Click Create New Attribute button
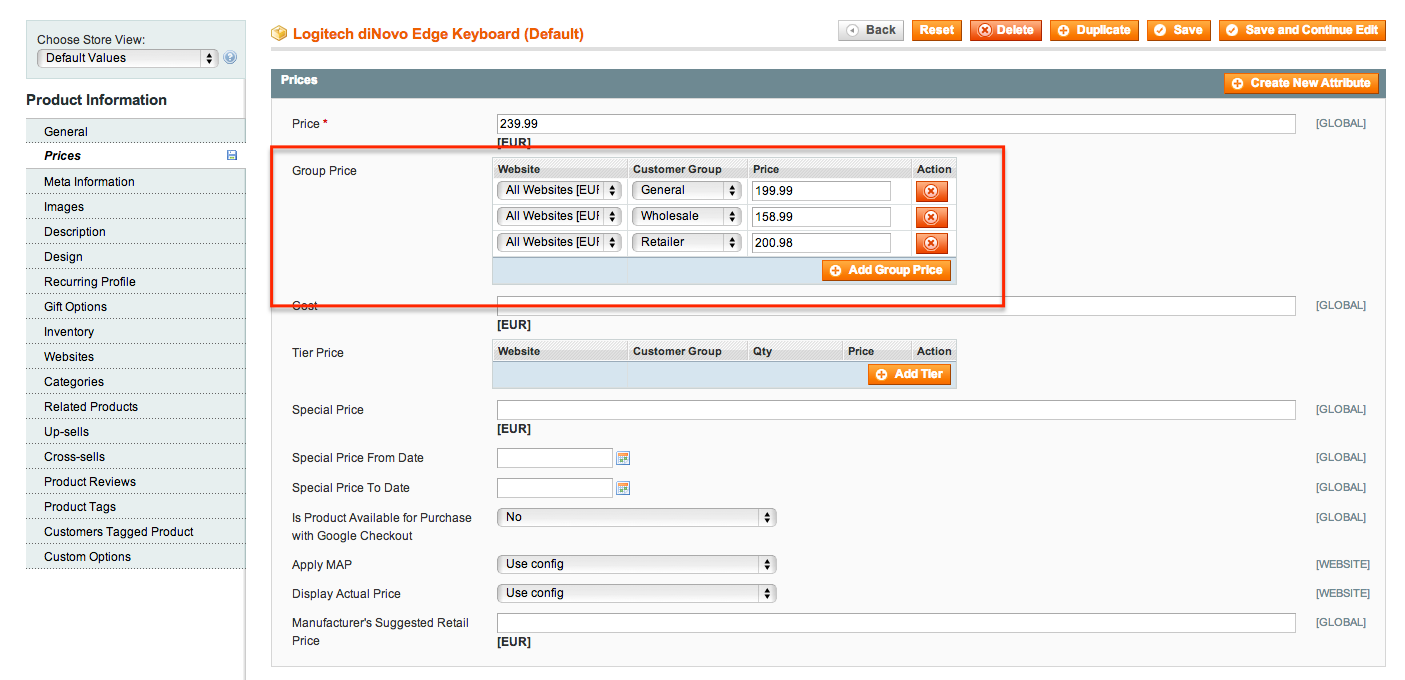This screenshot has width=1405, height=680. tap(1301, 83)
